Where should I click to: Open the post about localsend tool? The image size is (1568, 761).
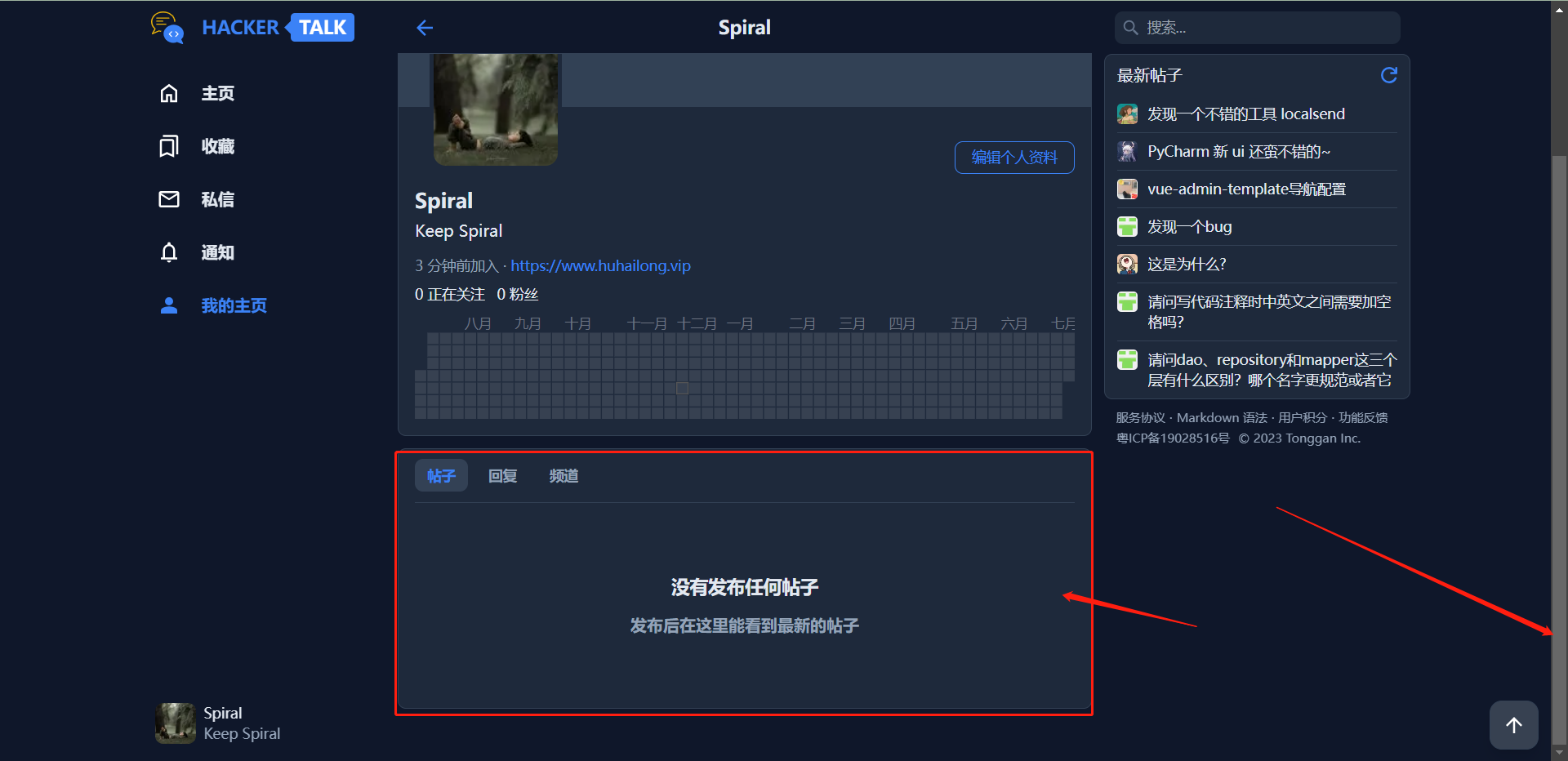point(1246,114)
